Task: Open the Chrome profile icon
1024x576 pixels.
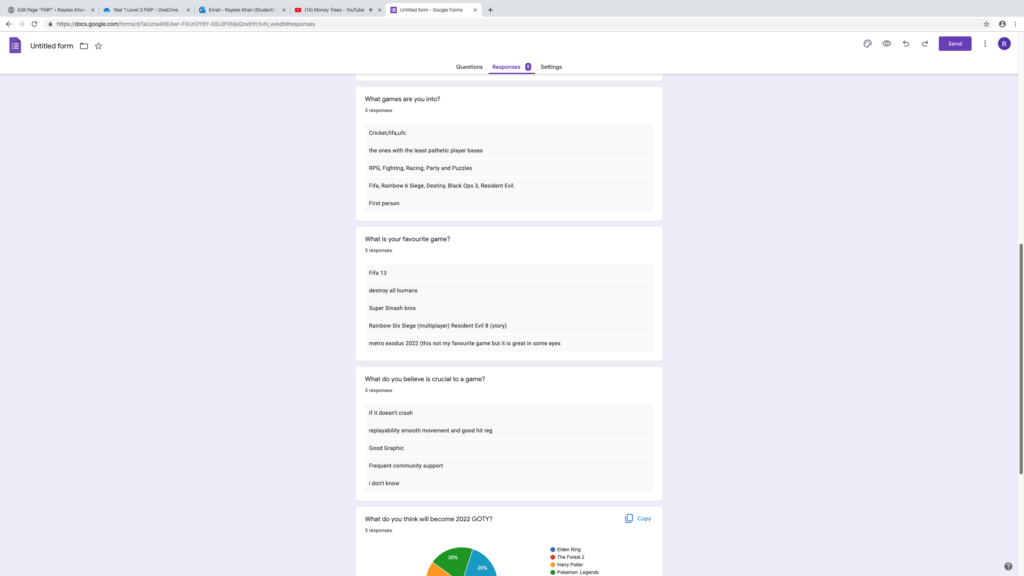Action: pyautogui.click(x=1002, y=24)
